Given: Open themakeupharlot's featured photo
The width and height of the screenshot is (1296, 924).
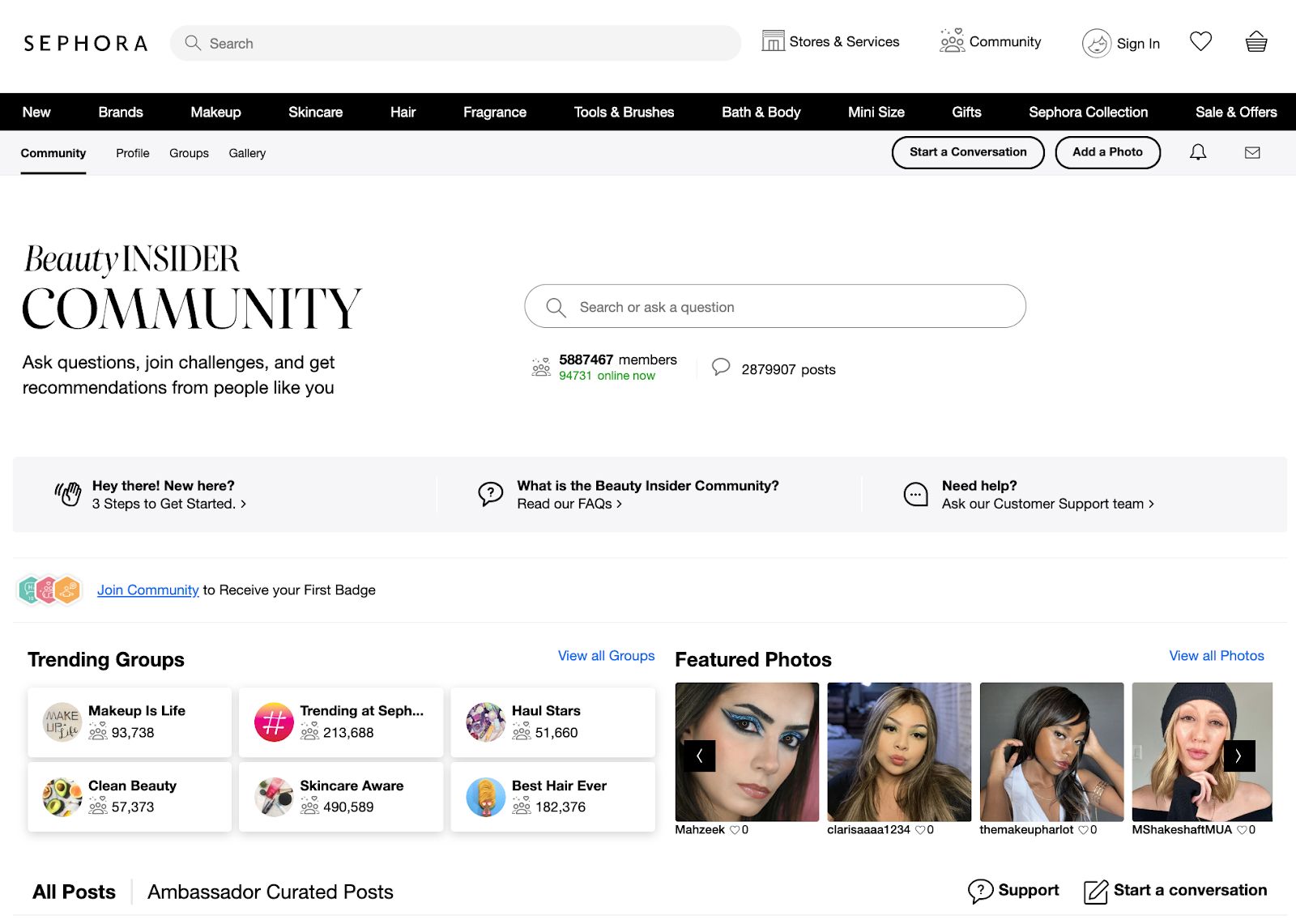Looking at the screenshot, I should tap(1051, 752).
